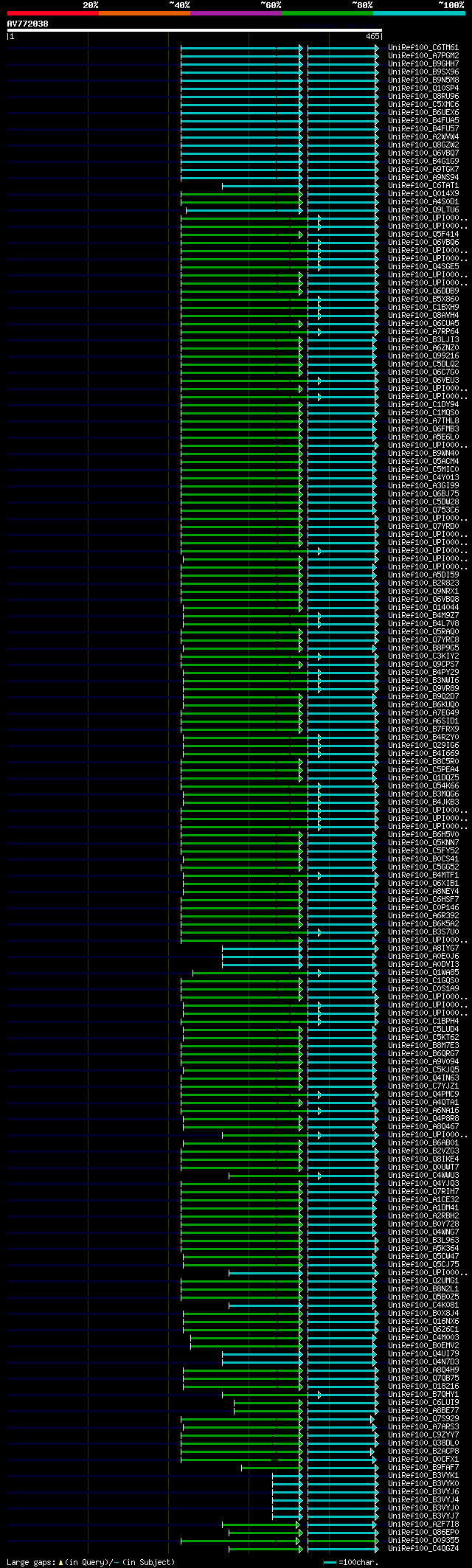Select hit label UniRef100_B7FRX9
The width and height of the screenshot is (472, 1568).
pyautogui.click(x=423, y=729)
